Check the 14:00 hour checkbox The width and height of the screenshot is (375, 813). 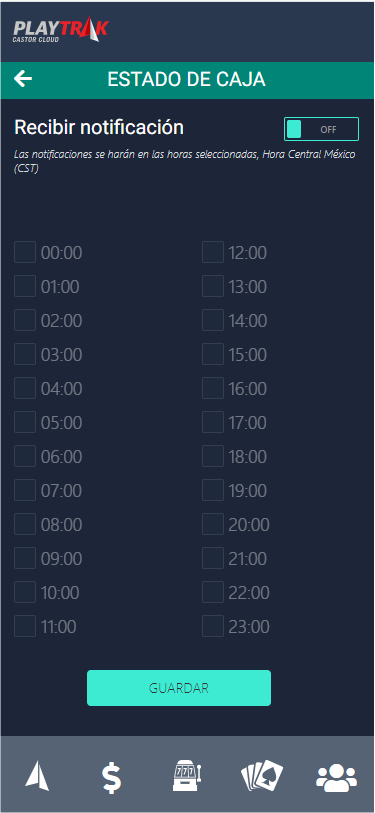213,320
